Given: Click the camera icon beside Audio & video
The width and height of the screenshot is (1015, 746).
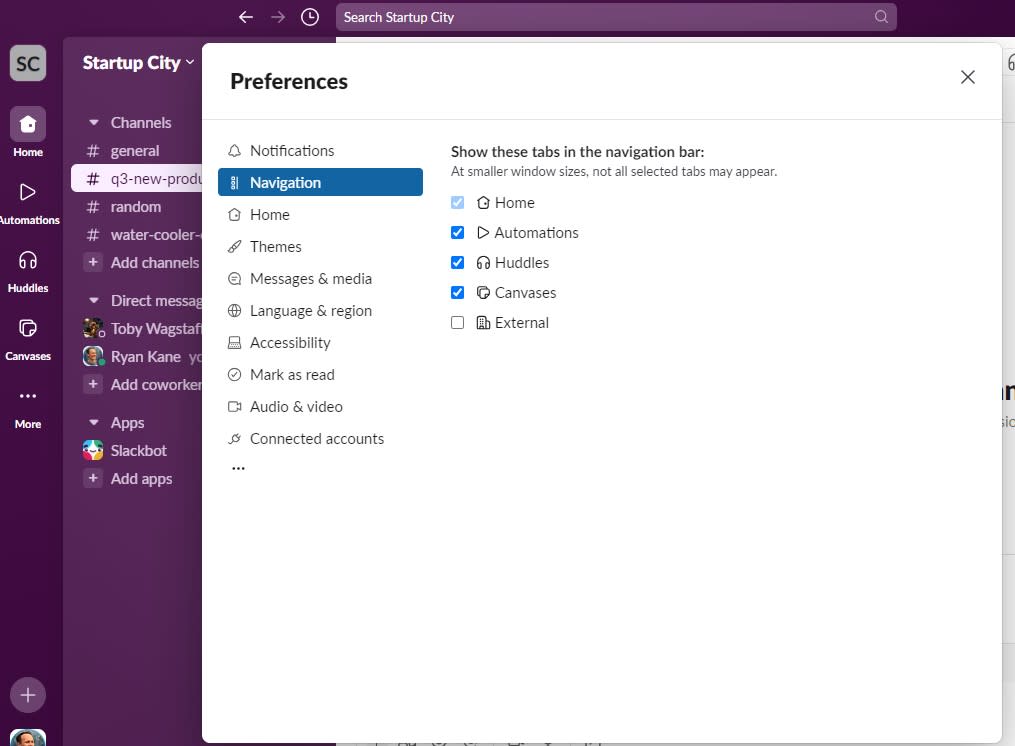Looking at the screenshot, I should click(x=234, y=407).
